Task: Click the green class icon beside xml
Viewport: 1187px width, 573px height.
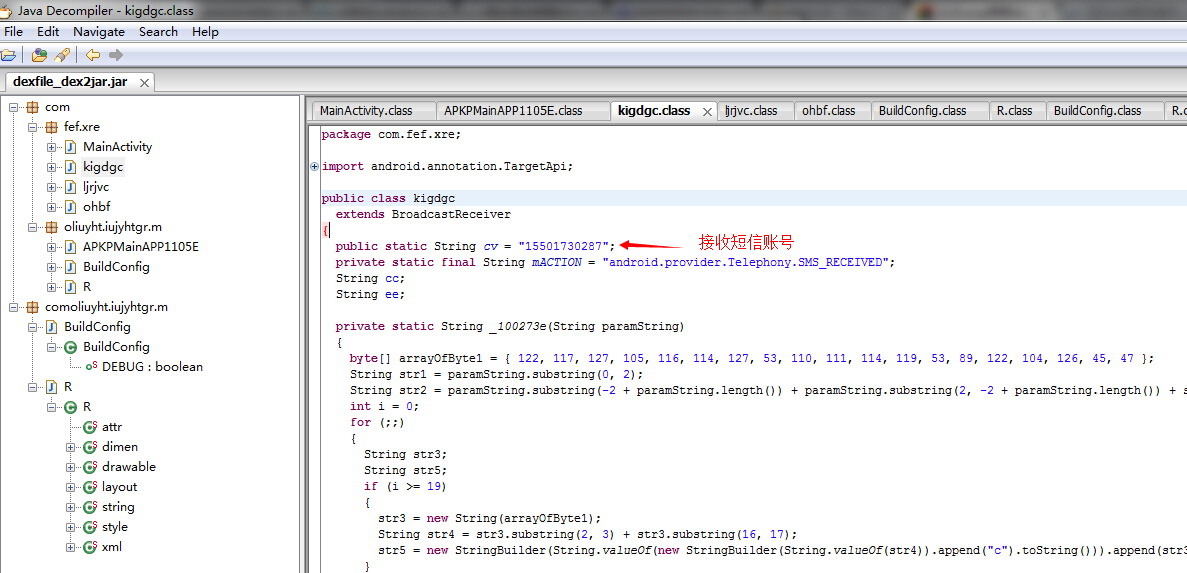Action: [90, 547]
